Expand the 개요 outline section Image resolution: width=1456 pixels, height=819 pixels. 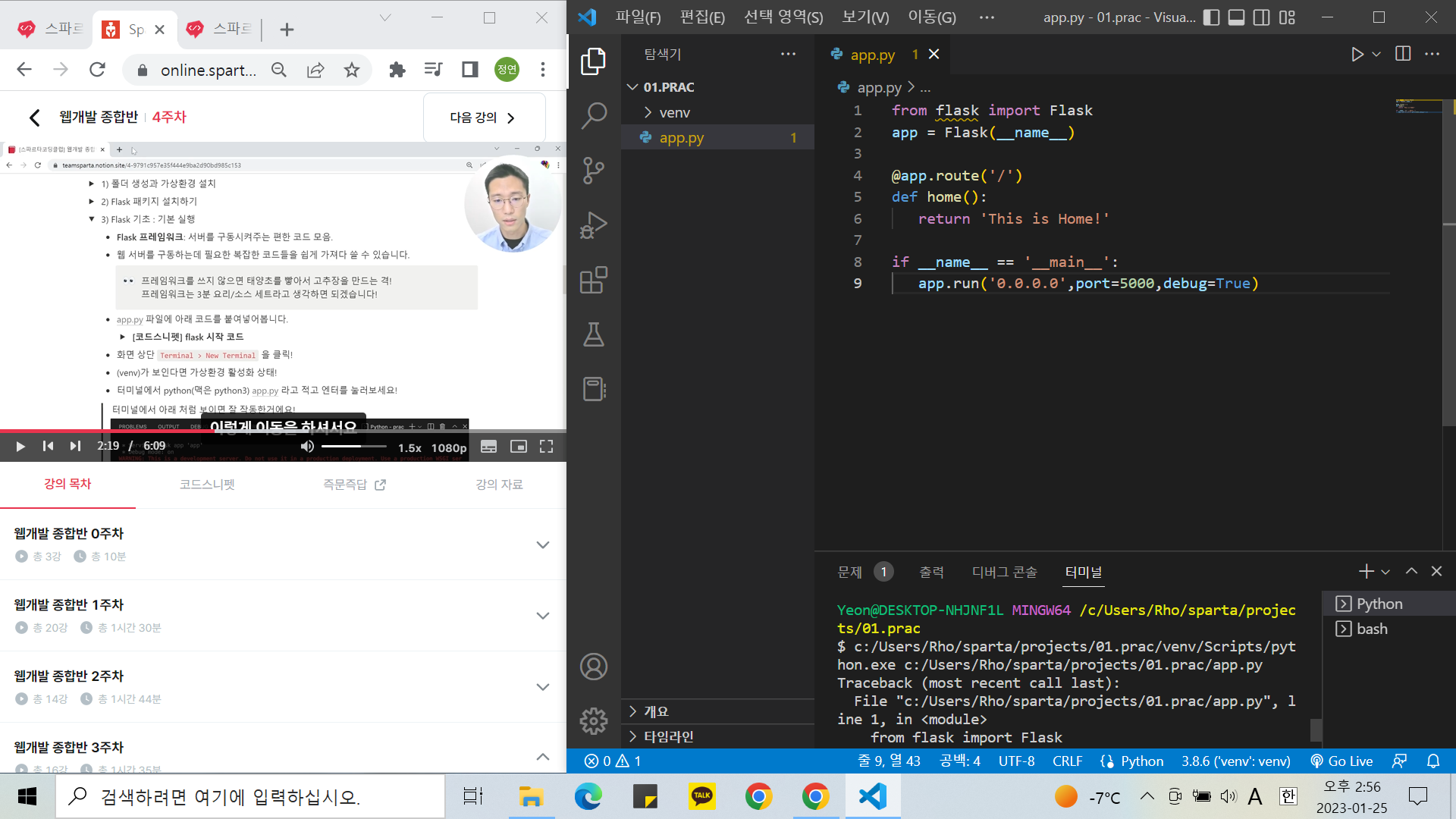click(x=717, y=711)
